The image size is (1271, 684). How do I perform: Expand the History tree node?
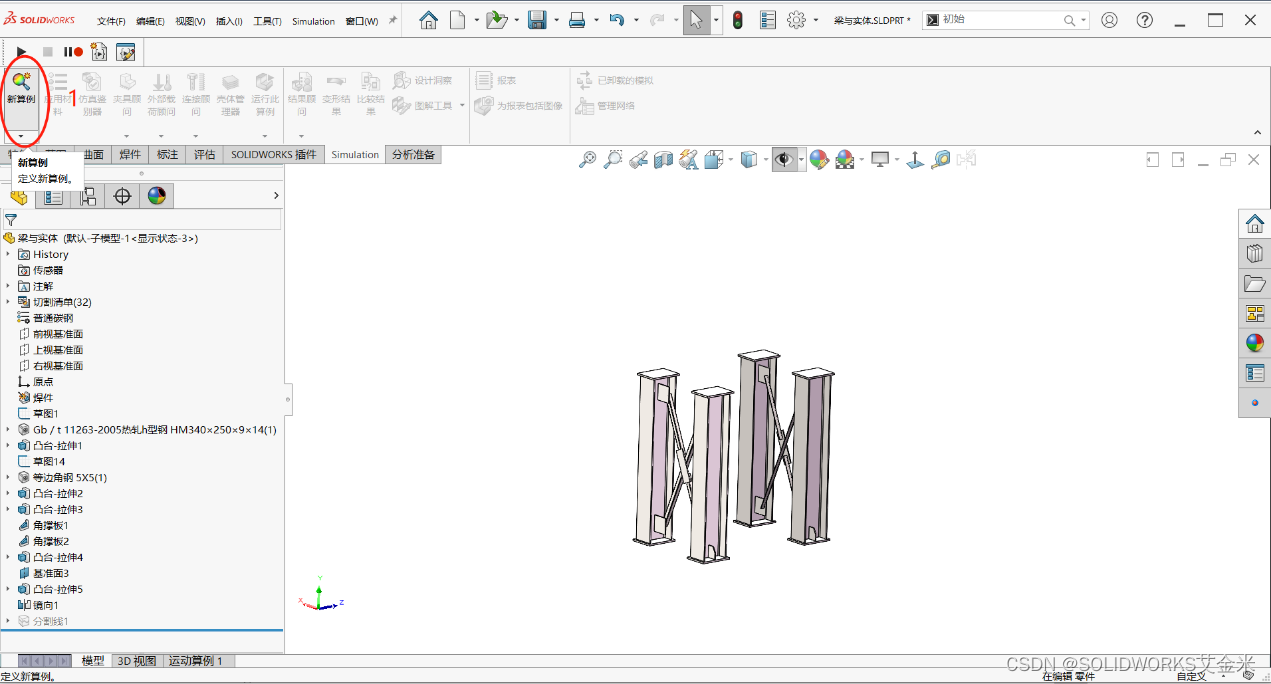(8, 254)
